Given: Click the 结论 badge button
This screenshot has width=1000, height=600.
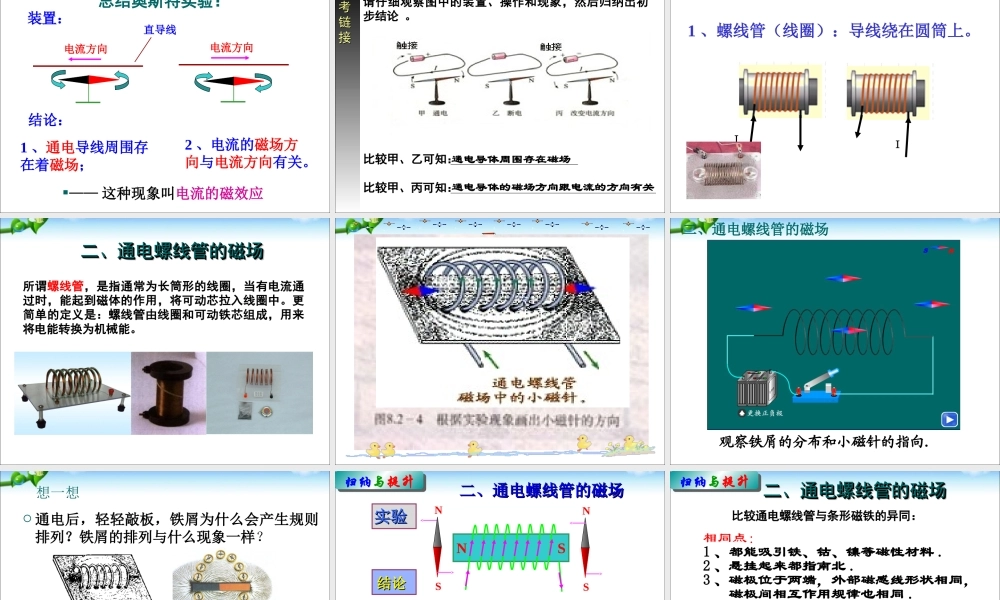Looking at the screenshot, I should tap(393, 582).
